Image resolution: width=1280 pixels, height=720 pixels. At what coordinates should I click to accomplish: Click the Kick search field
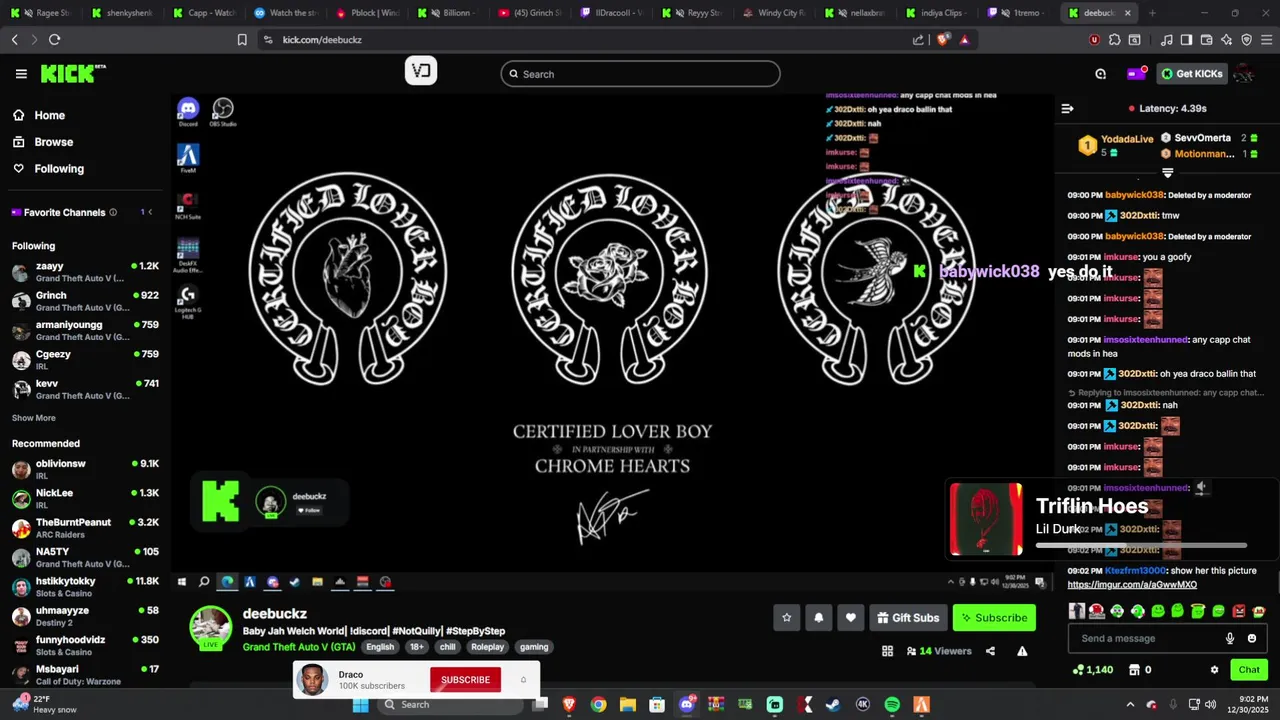click(x=640, y=74)
